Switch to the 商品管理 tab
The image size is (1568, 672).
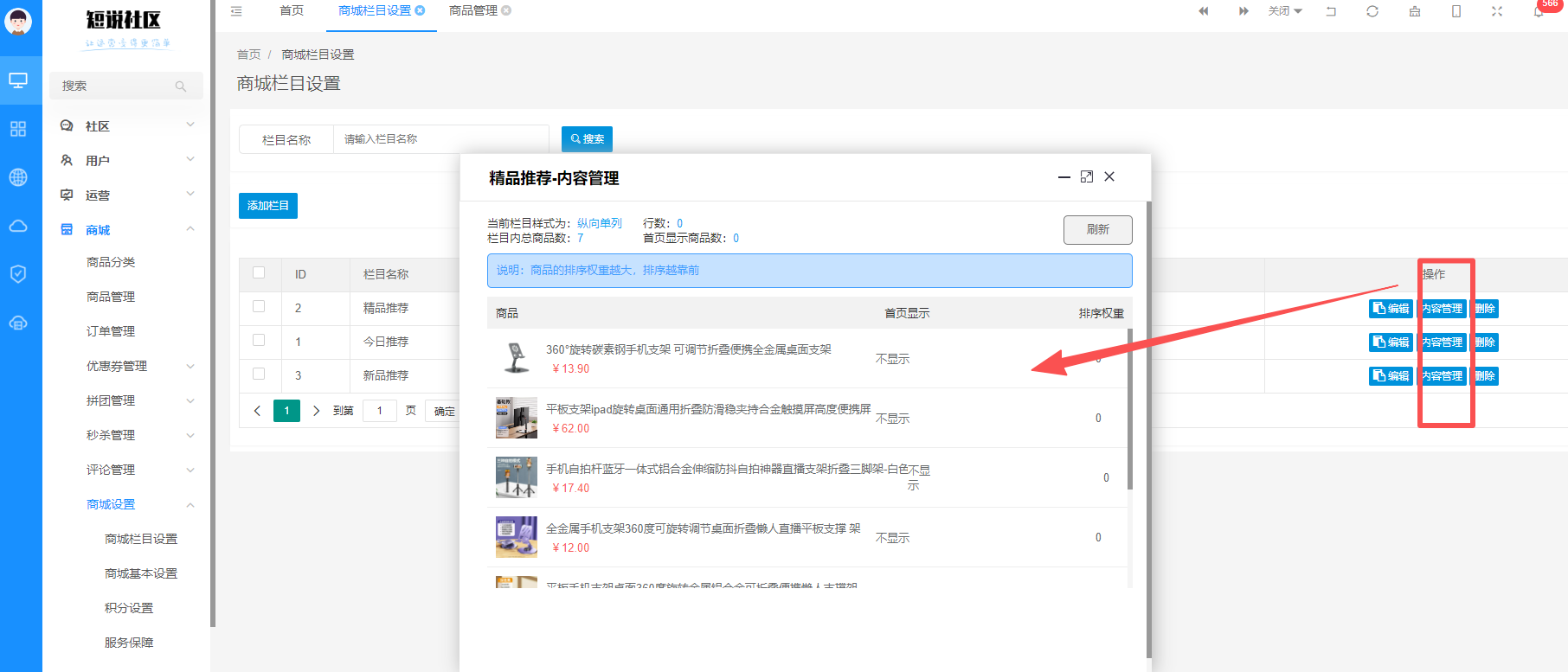[473, 10]
